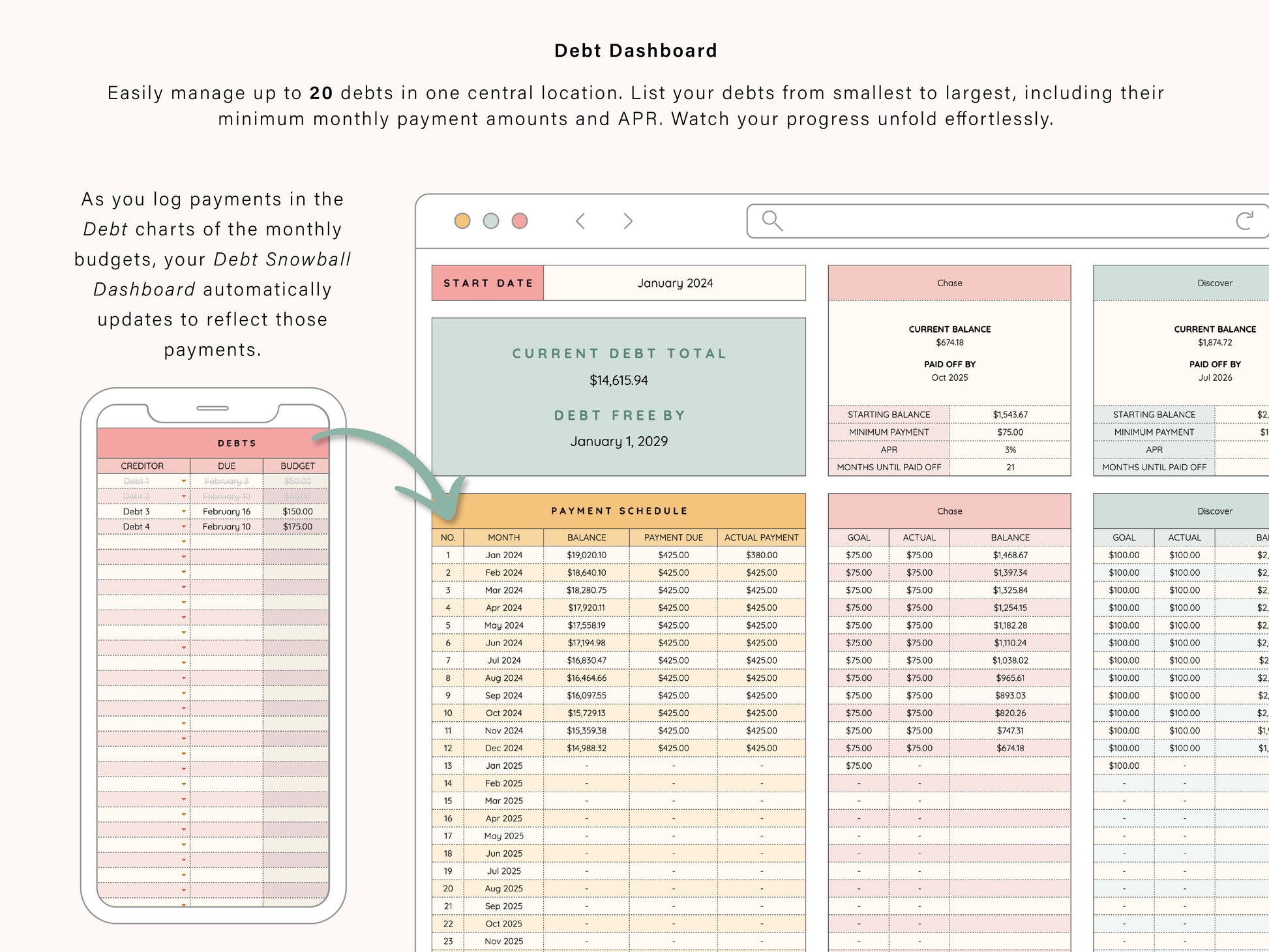Open the Debt 1 creditor dropdown arrow
The height and width of the screenshot is (952, 1269).
coord(184,481)
